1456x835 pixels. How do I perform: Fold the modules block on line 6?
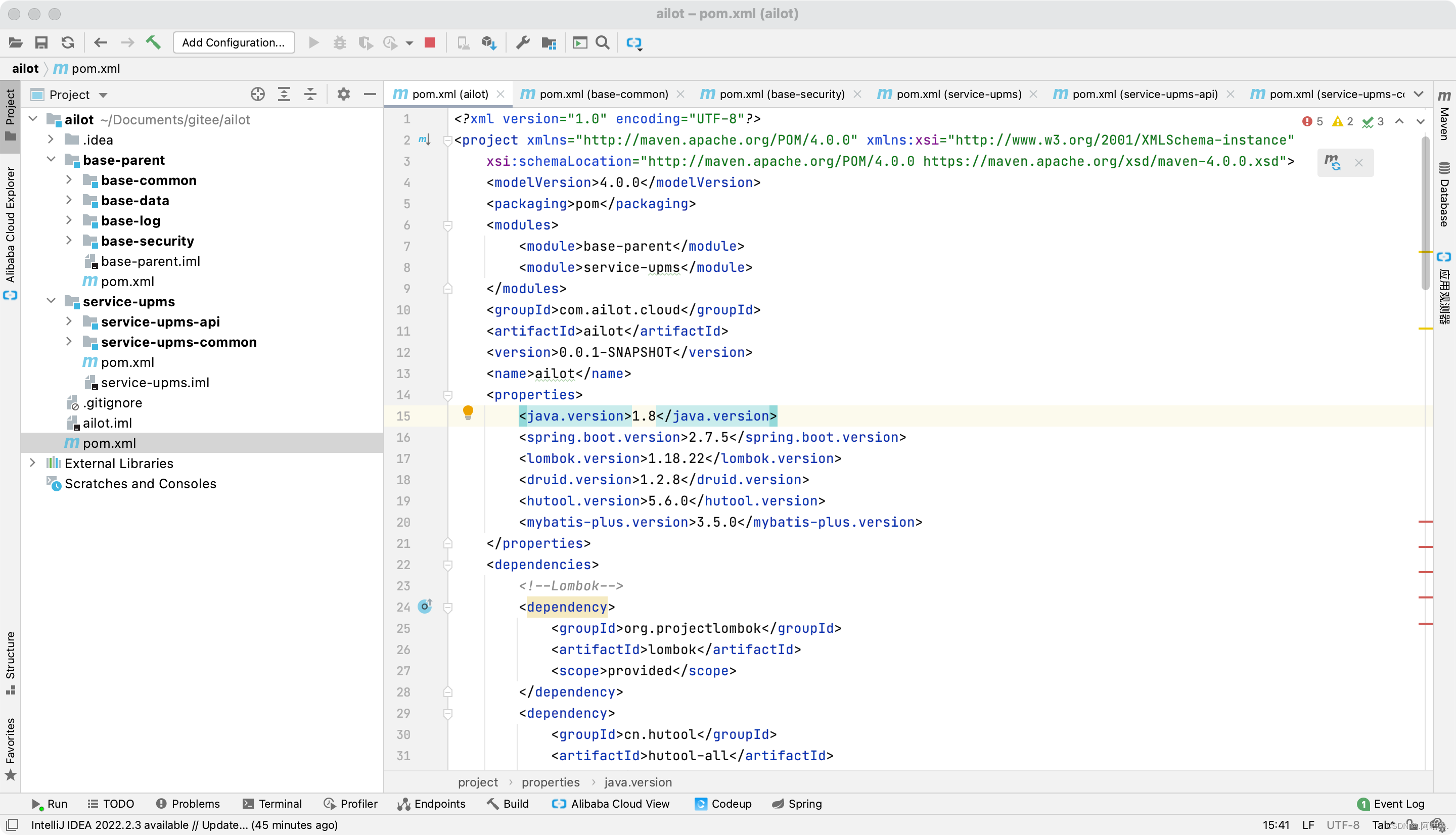tap(448, 225)
